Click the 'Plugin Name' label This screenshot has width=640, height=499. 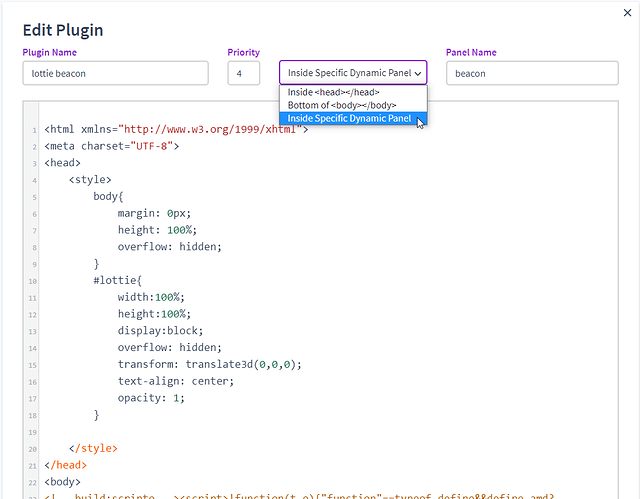tap(49, 52)
